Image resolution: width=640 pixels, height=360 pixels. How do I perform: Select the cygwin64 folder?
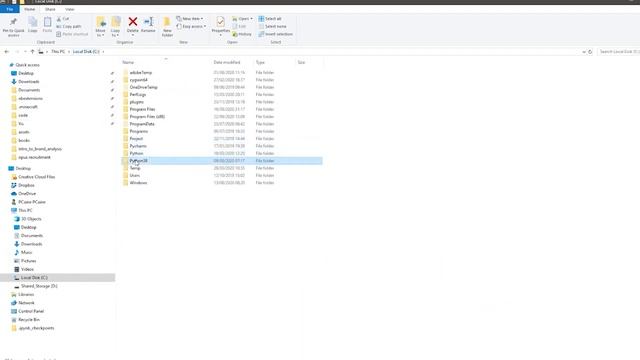coord(138,80)
